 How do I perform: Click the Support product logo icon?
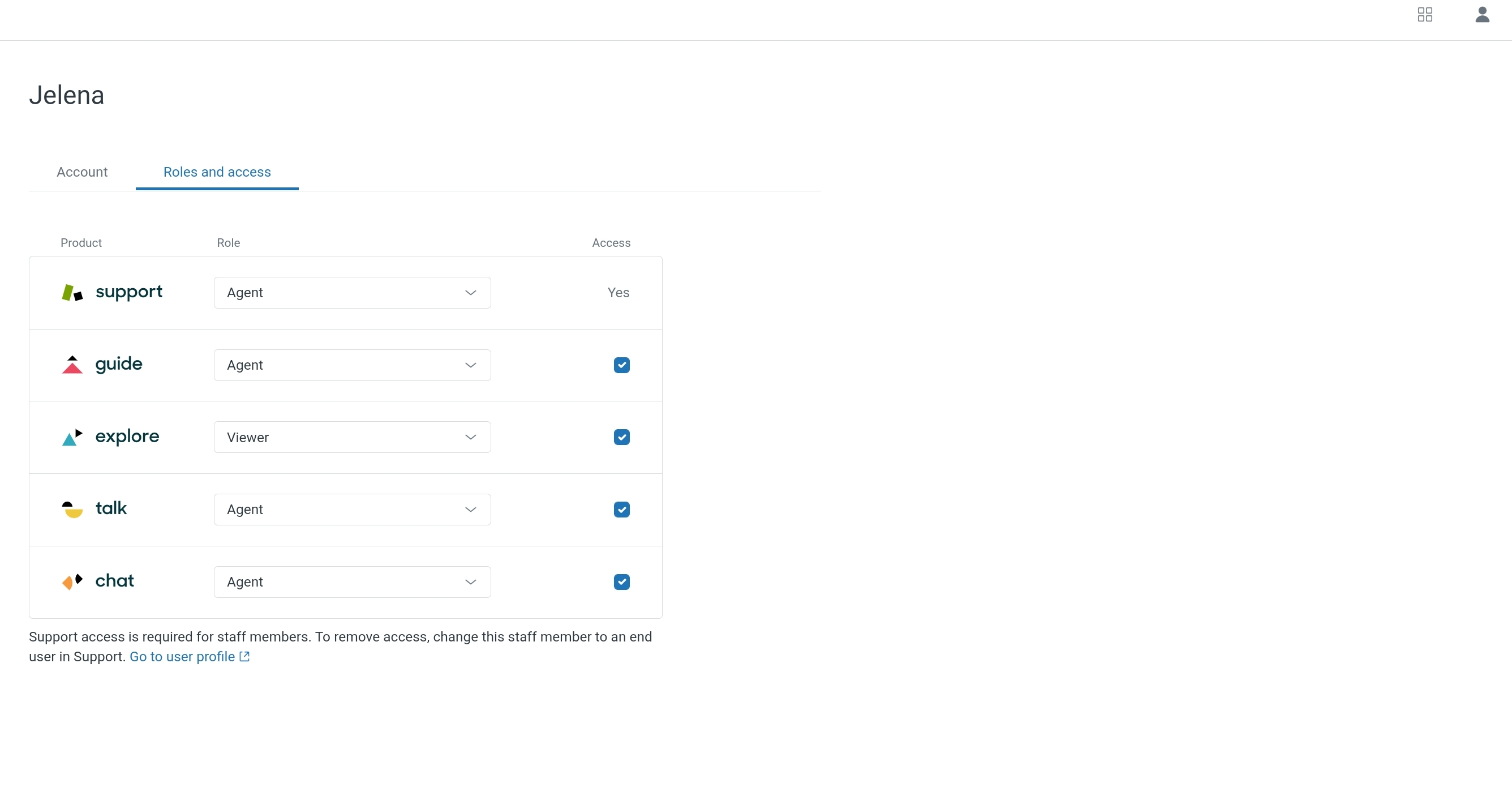72,293
